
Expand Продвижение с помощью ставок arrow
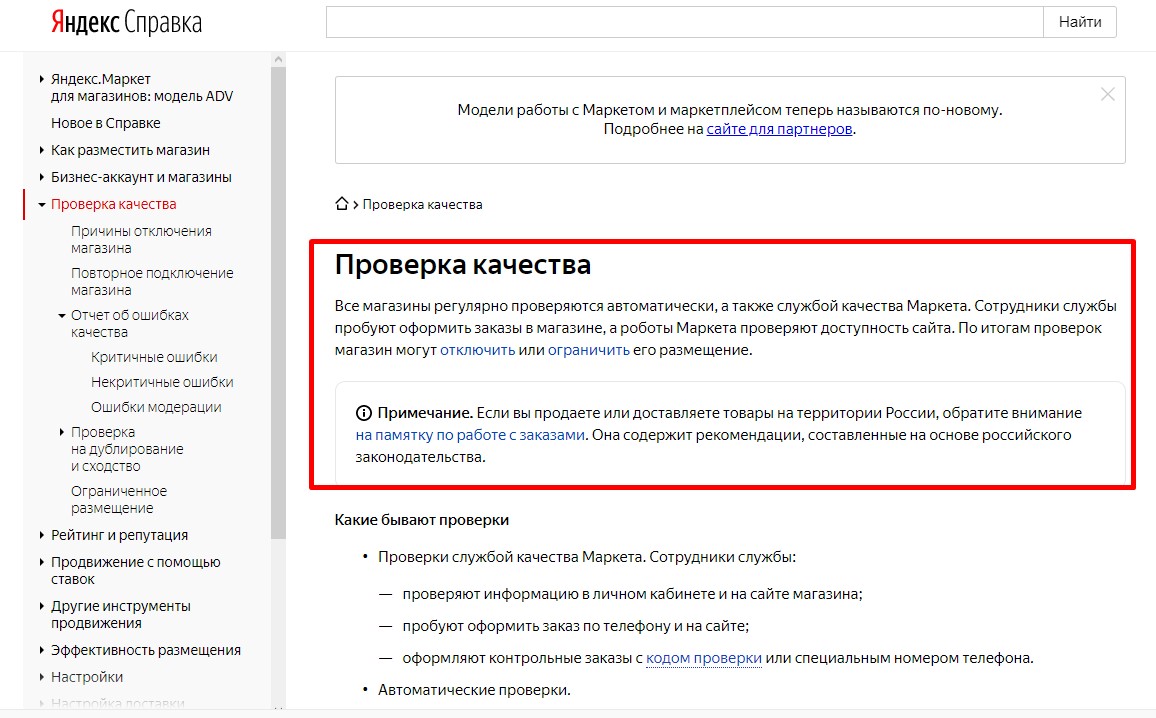click(41, 562)
